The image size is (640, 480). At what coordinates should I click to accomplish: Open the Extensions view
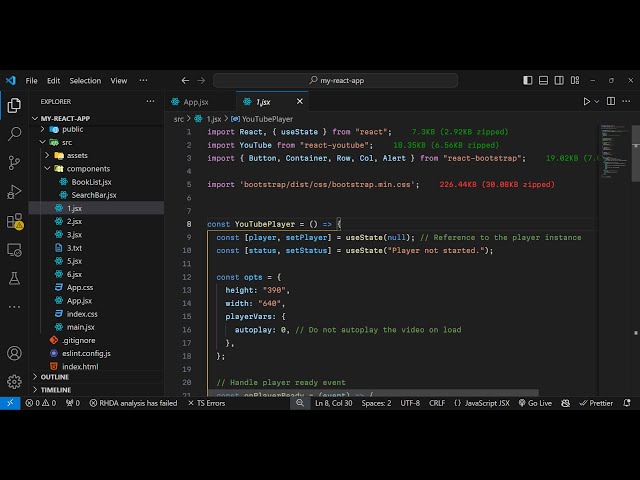(14, 221)
